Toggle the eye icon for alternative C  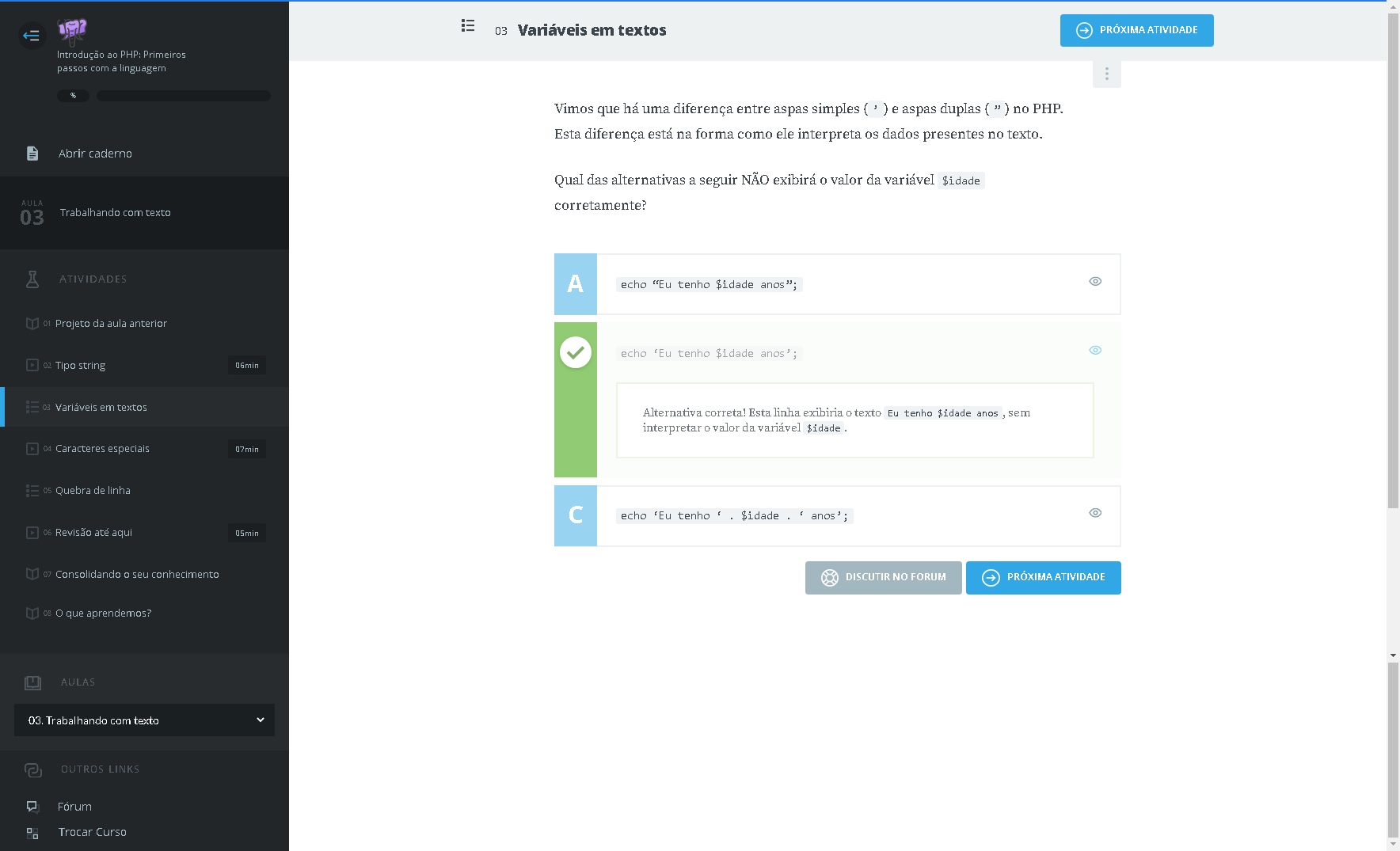tap(1095, 513)
